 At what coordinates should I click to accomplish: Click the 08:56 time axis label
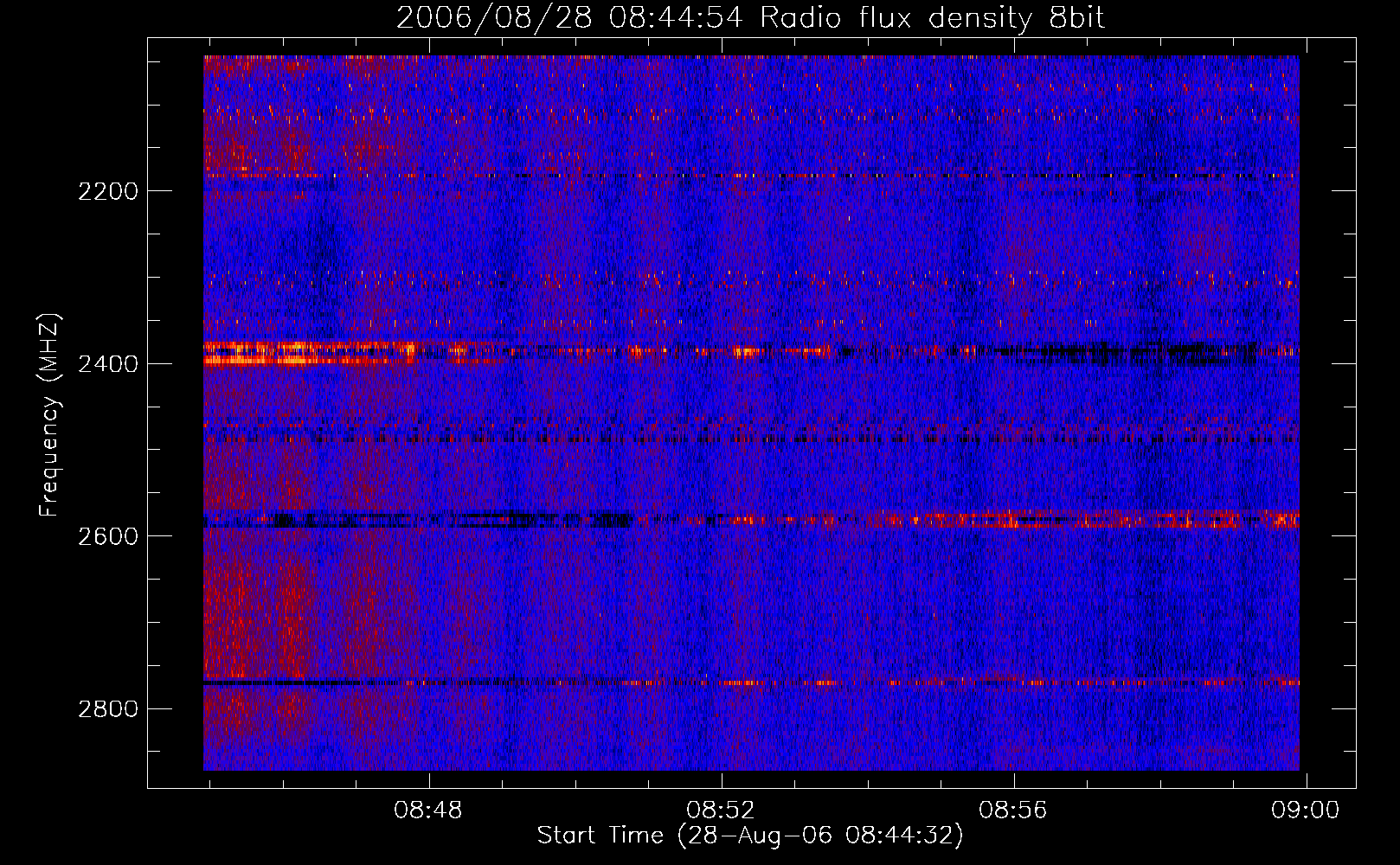click(1013, 811)
